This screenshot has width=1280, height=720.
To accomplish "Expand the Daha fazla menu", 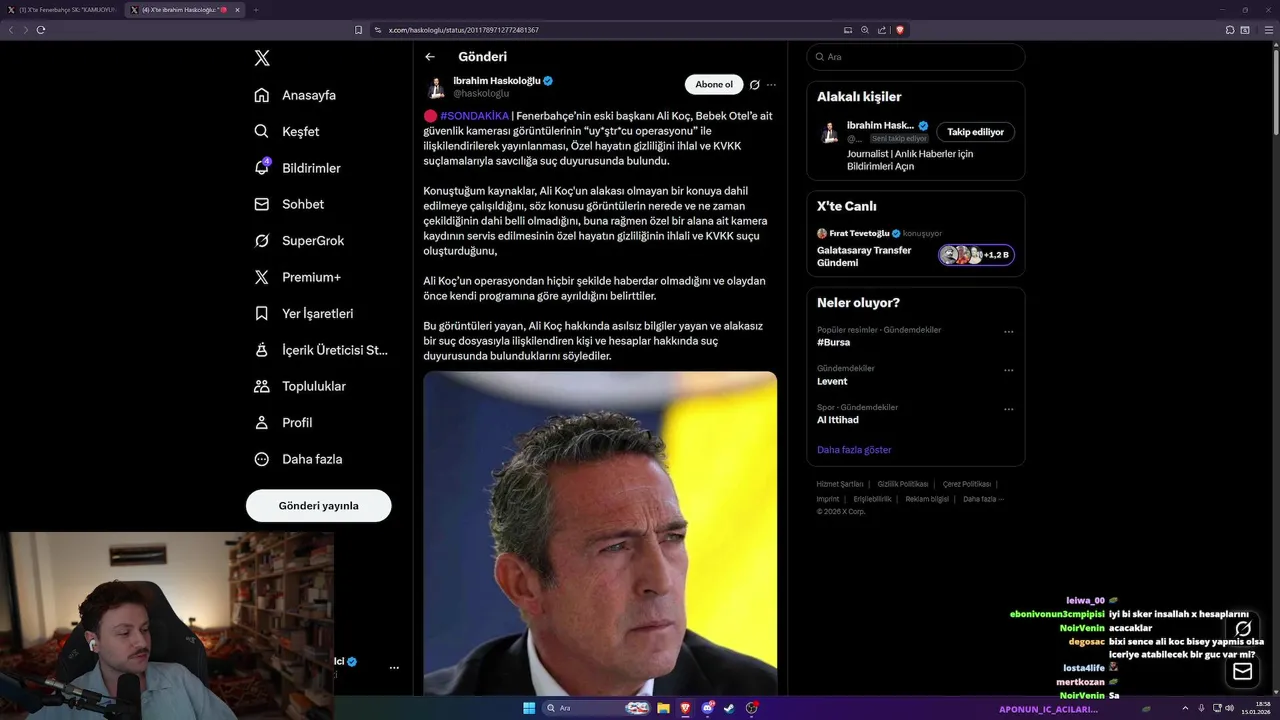I will (x=298, y=459).
